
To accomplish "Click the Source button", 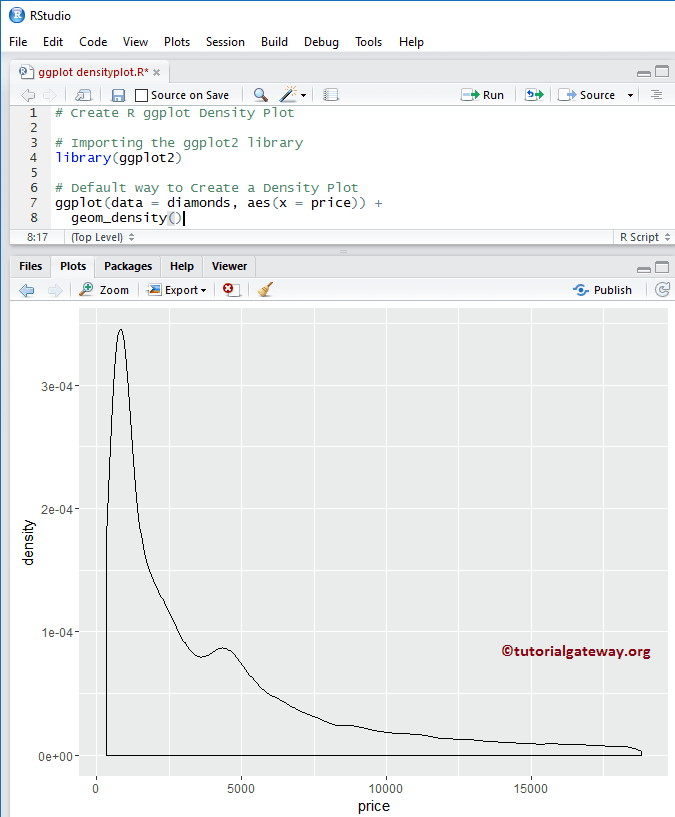I will coord(587,95).
